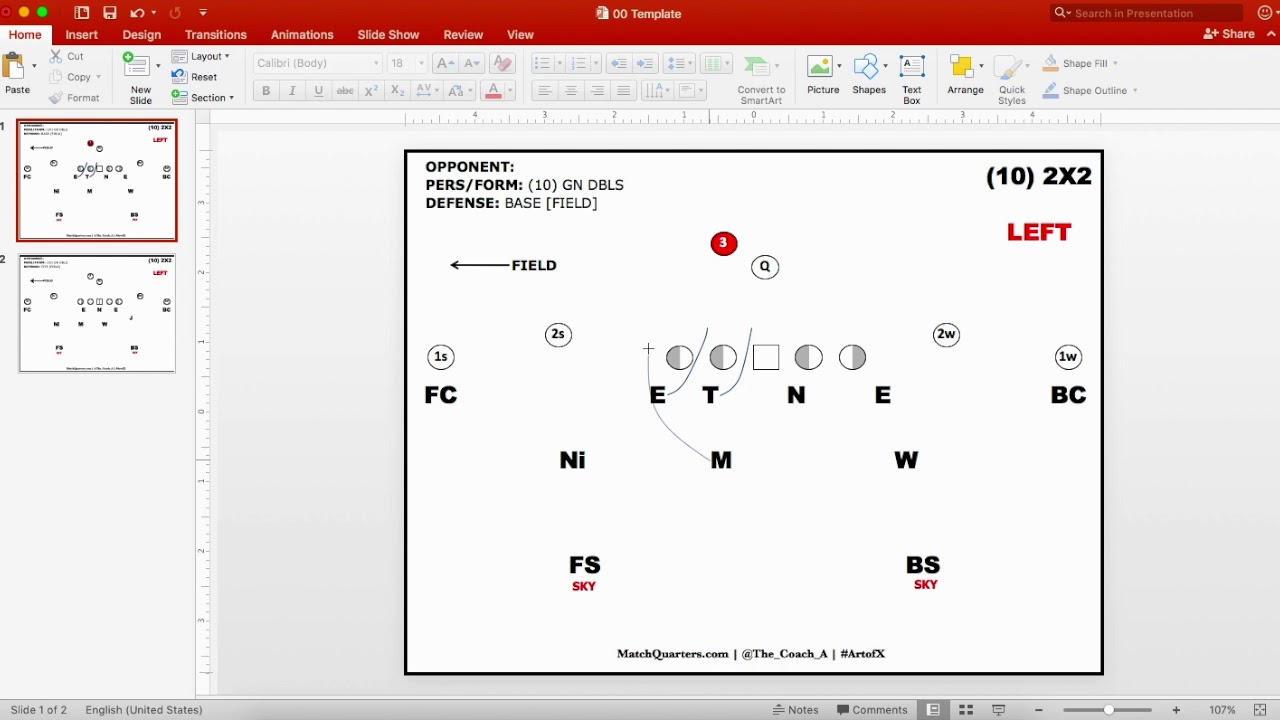Image resolution: width=1280 pixels, height=720 pixels.
Task: Toggle Strikethrough formatting
Action: click(x=345, y=90)
